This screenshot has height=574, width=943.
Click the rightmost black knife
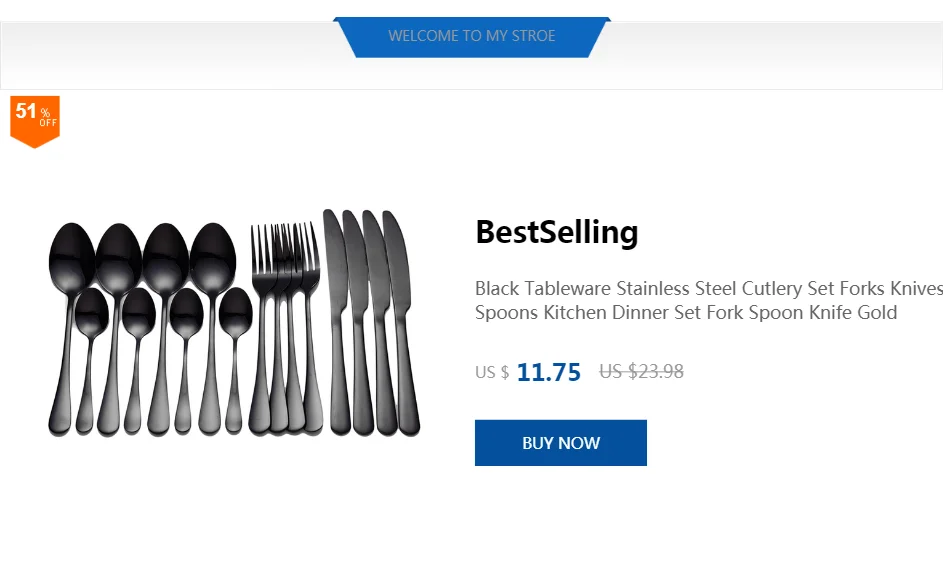click(x=401, y=300)
